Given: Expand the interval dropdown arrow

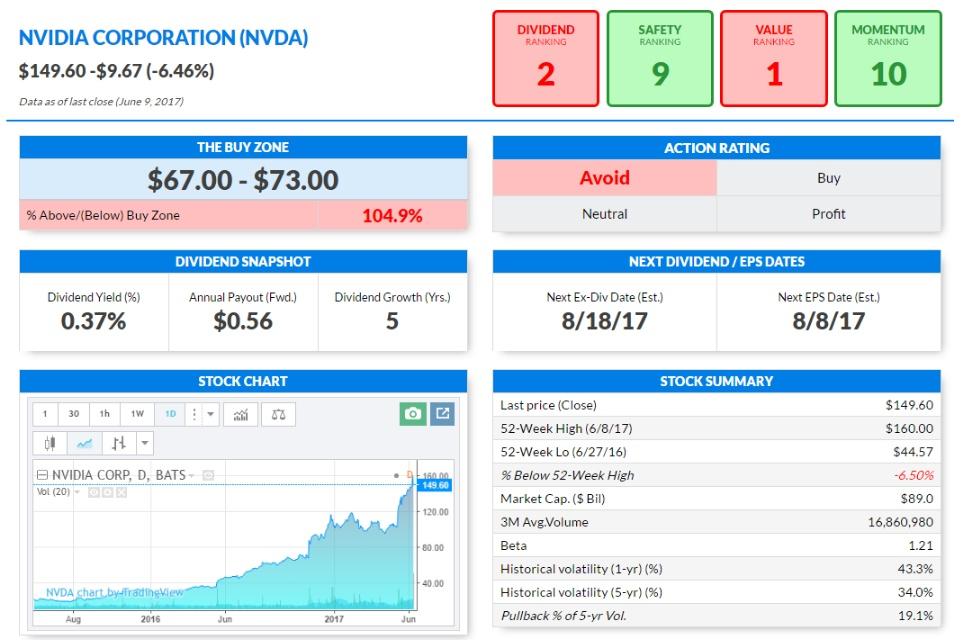Looking at the screenshot, I should 210,414.
